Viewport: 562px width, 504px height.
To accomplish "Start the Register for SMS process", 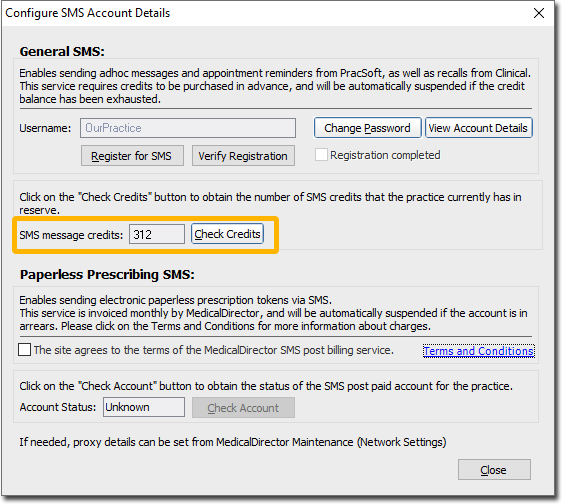I will click(x=132, y=156).
